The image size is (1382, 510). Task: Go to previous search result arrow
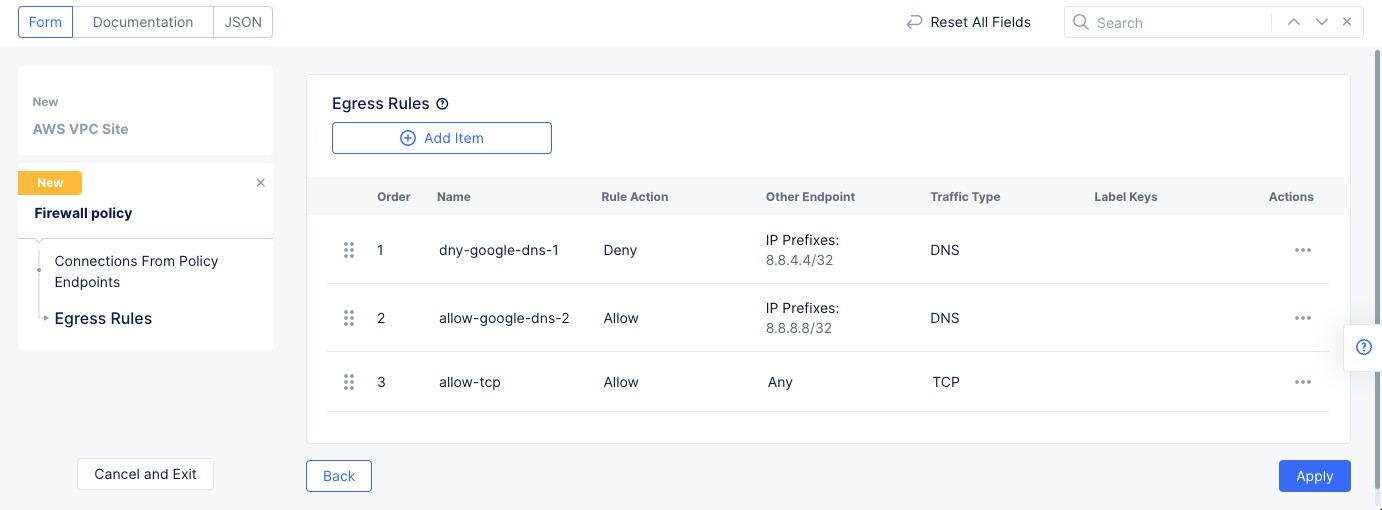point(1294,22)
